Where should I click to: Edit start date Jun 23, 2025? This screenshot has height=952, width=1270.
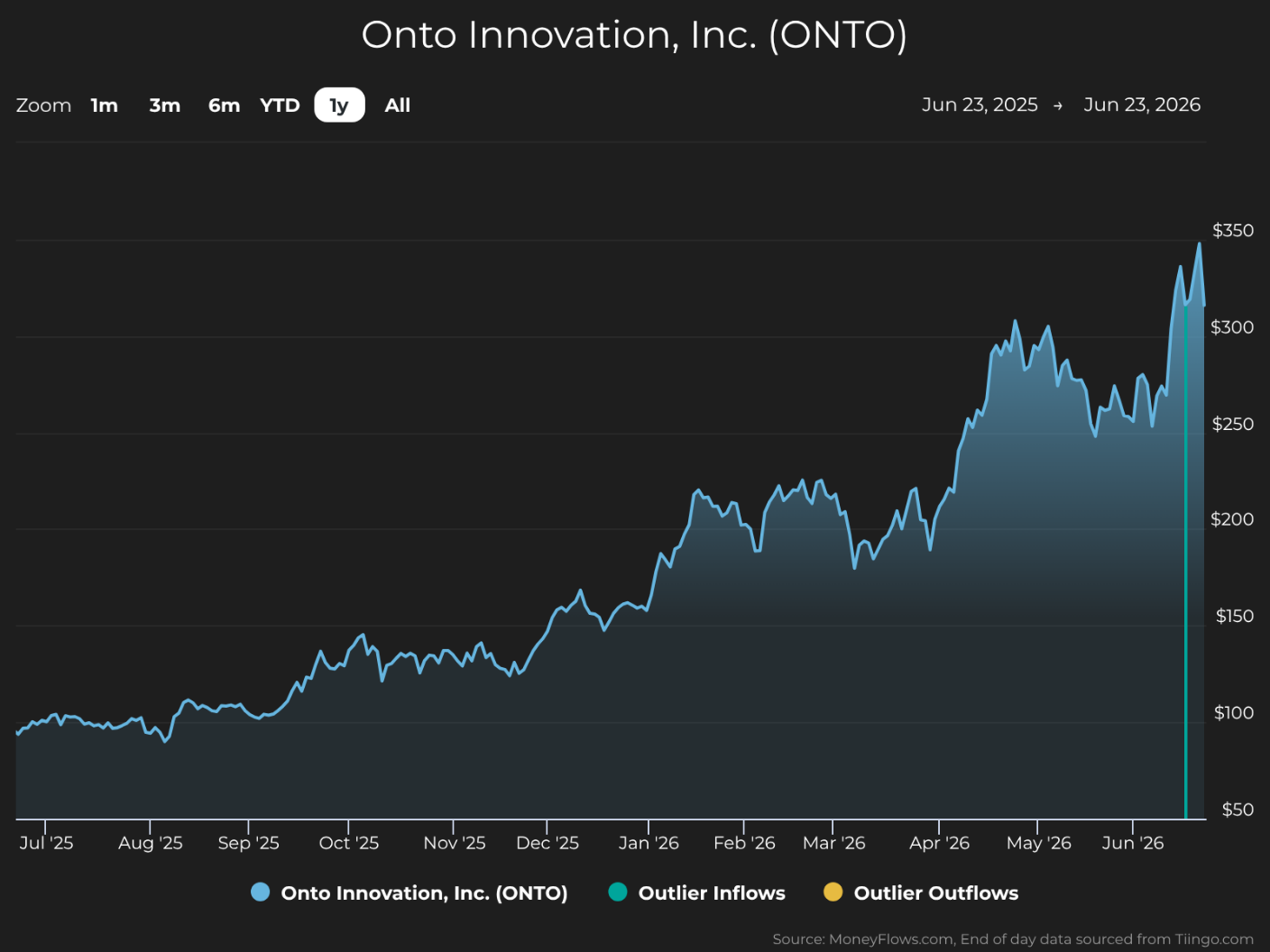pos(980,105)
